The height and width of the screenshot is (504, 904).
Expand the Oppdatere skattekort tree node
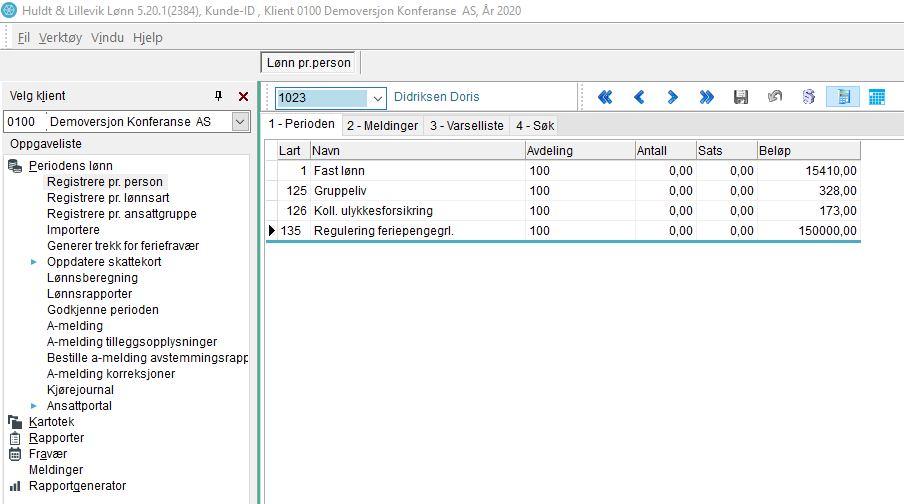click(x=34, y=262)
